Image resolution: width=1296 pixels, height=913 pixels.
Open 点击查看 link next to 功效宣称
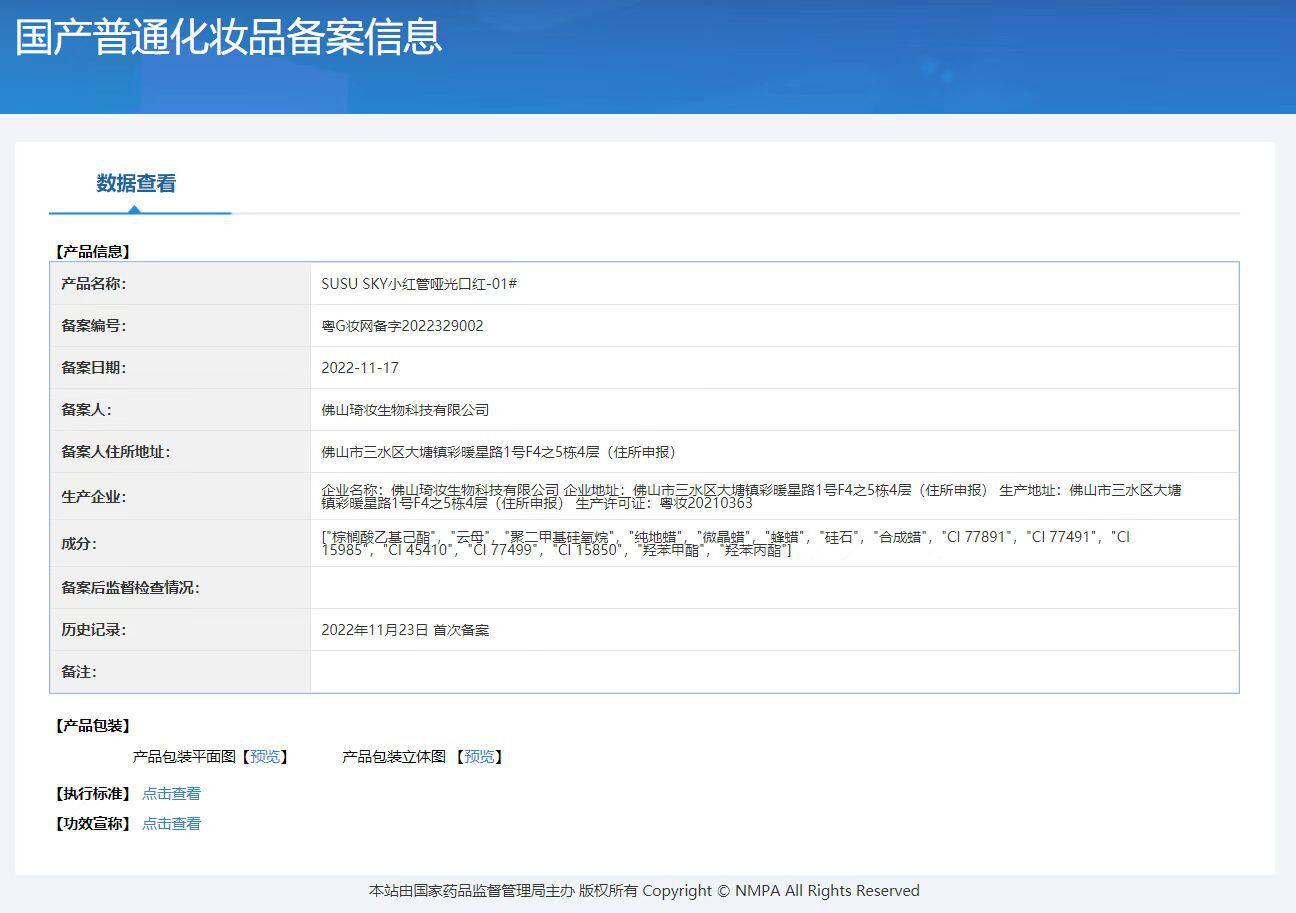(x=171, y=824)
